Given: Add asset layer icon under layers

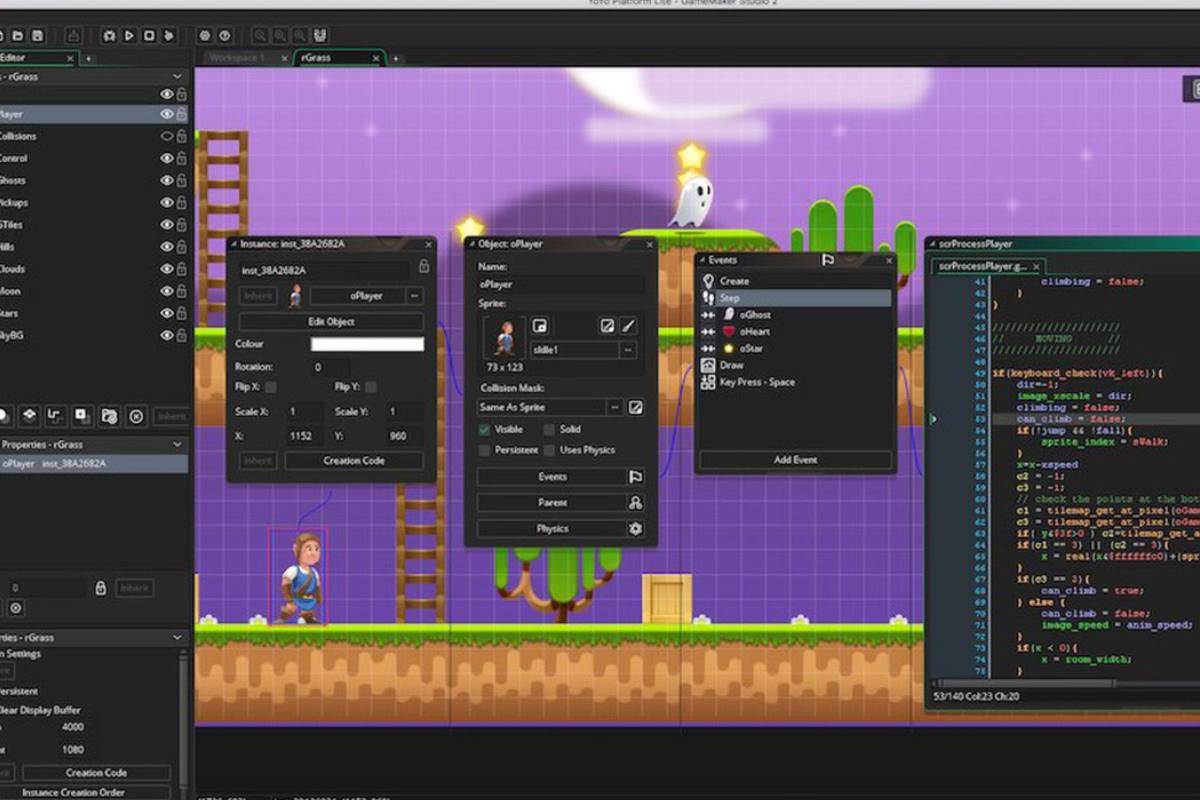Looking at the screenshot, I should coord(83,416).
